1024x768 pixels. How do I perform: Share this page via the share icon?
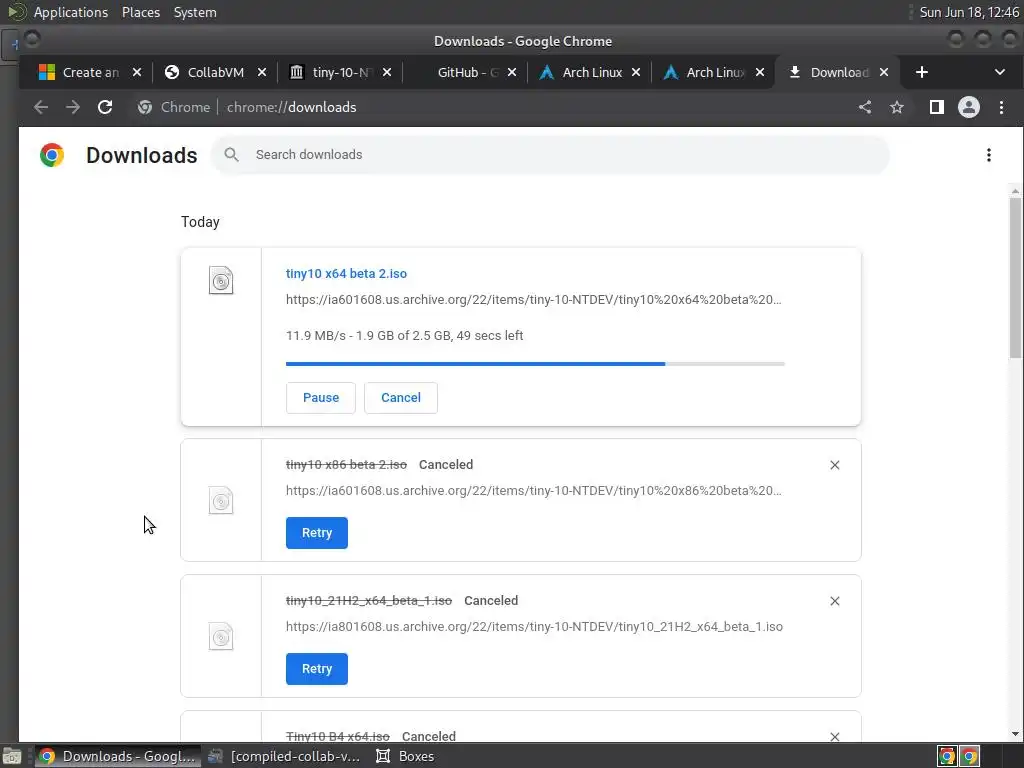click(865, 107)
